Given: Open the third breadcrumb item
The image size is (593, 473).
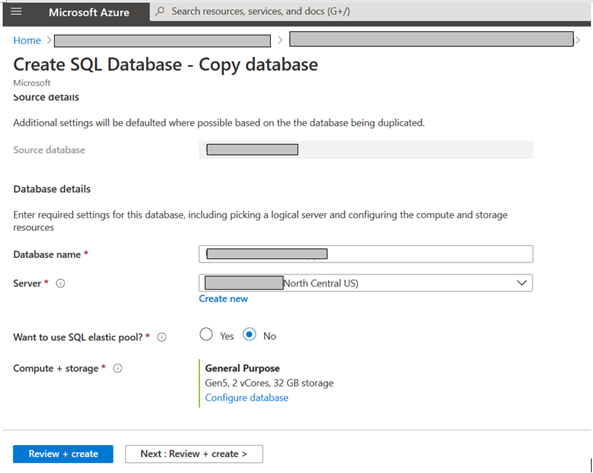Looking at the screenshot, I should point(431,39).
